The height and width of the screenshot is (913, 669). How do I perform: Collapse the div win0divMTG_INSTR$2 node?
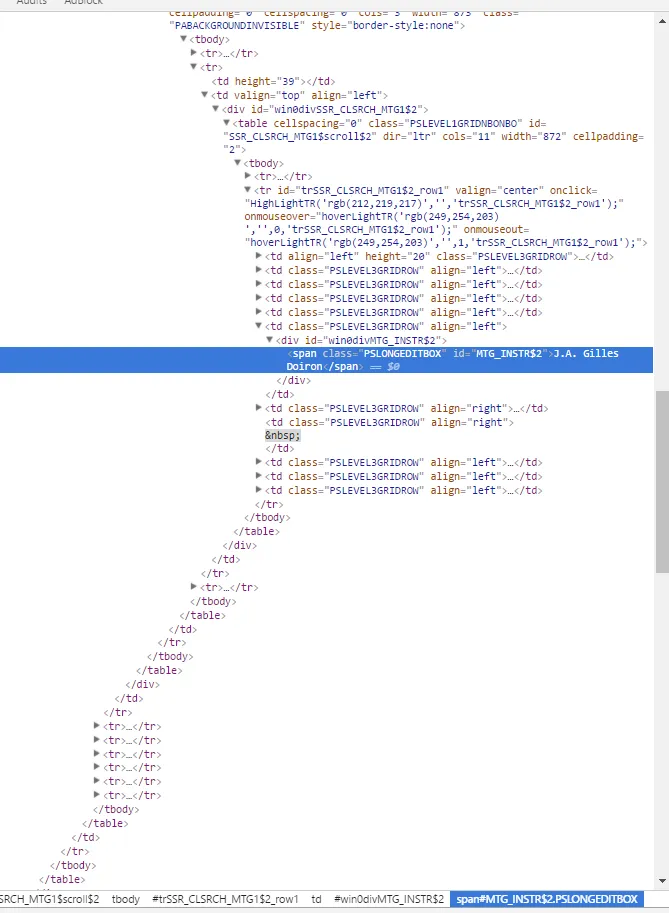(270, 339)
